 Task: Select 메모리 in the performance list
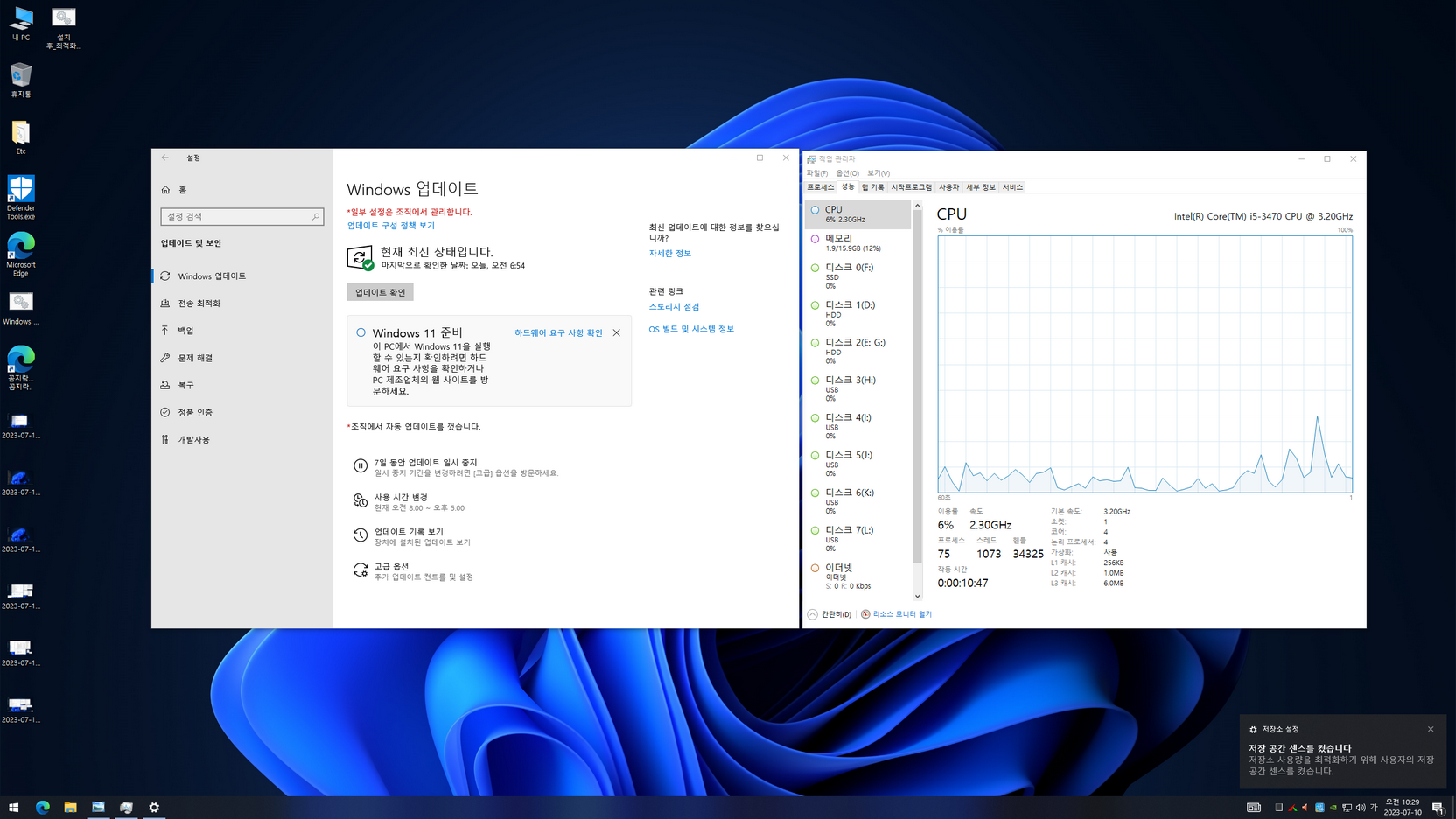(x=857, y=243)
